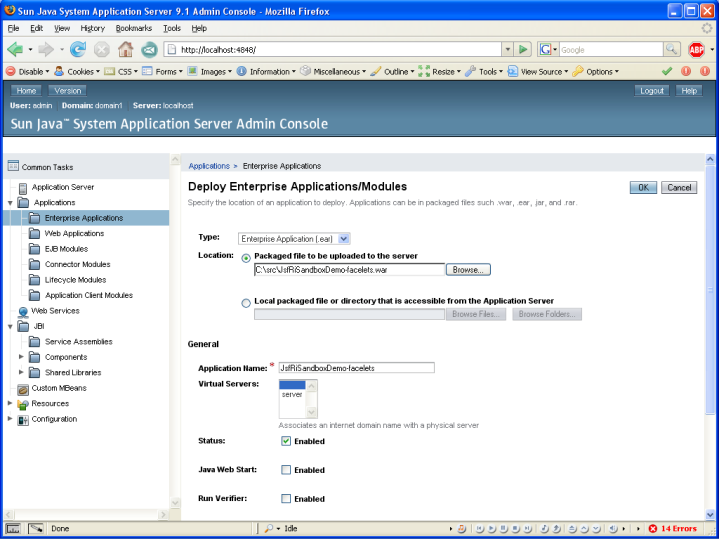The height and width of the screenshot is (539, 719).
Task: Open the View Source developer menu
Action: (x=538, y=72)
